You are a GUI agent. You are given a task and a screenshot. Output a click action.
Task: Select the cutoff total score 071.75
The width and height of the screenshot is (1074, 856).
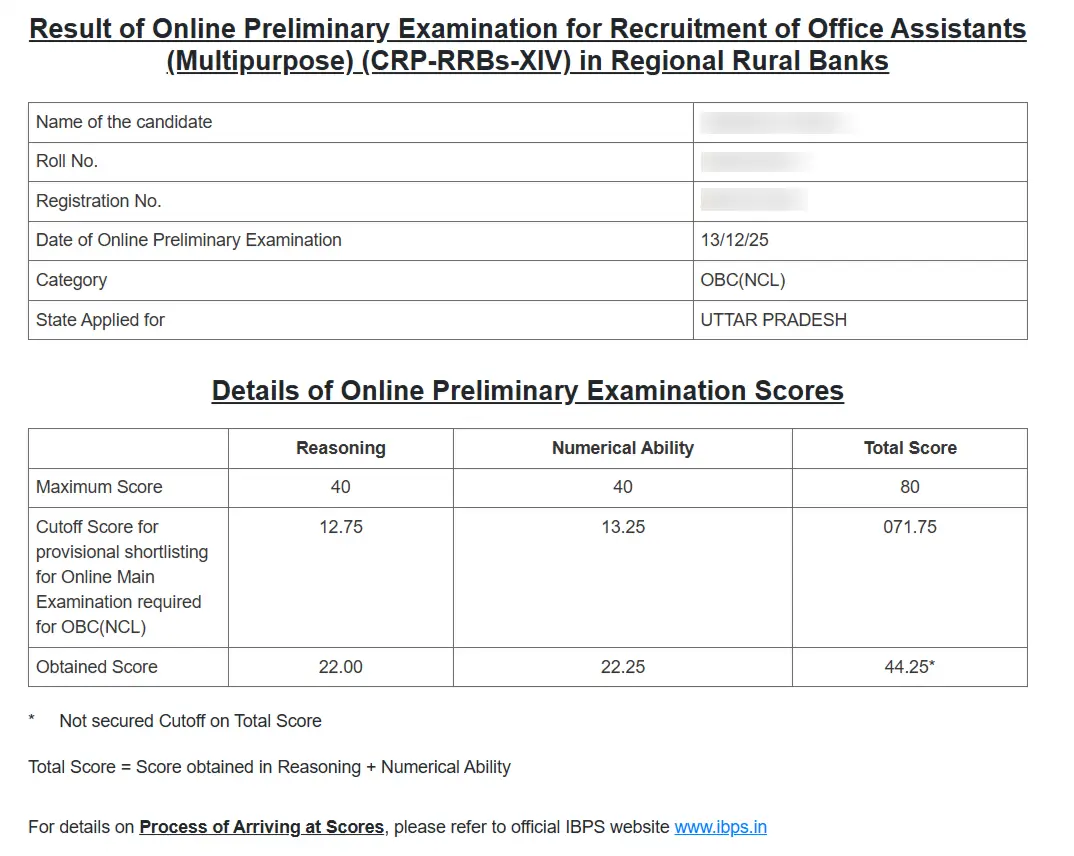(909, 527)
